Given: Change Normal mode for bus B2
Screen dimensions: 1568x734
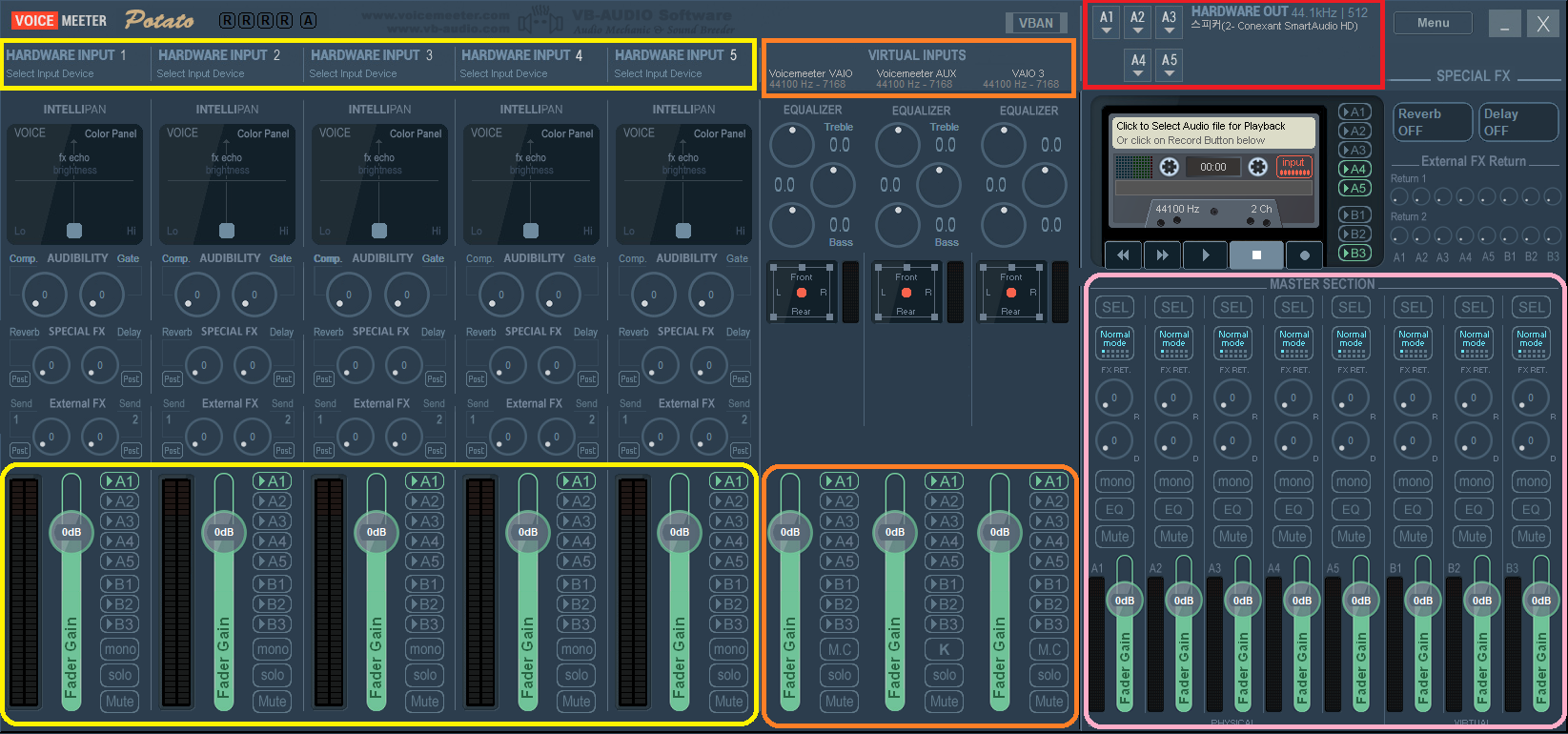Looking at the screenshot, I should coord(1475,343).
